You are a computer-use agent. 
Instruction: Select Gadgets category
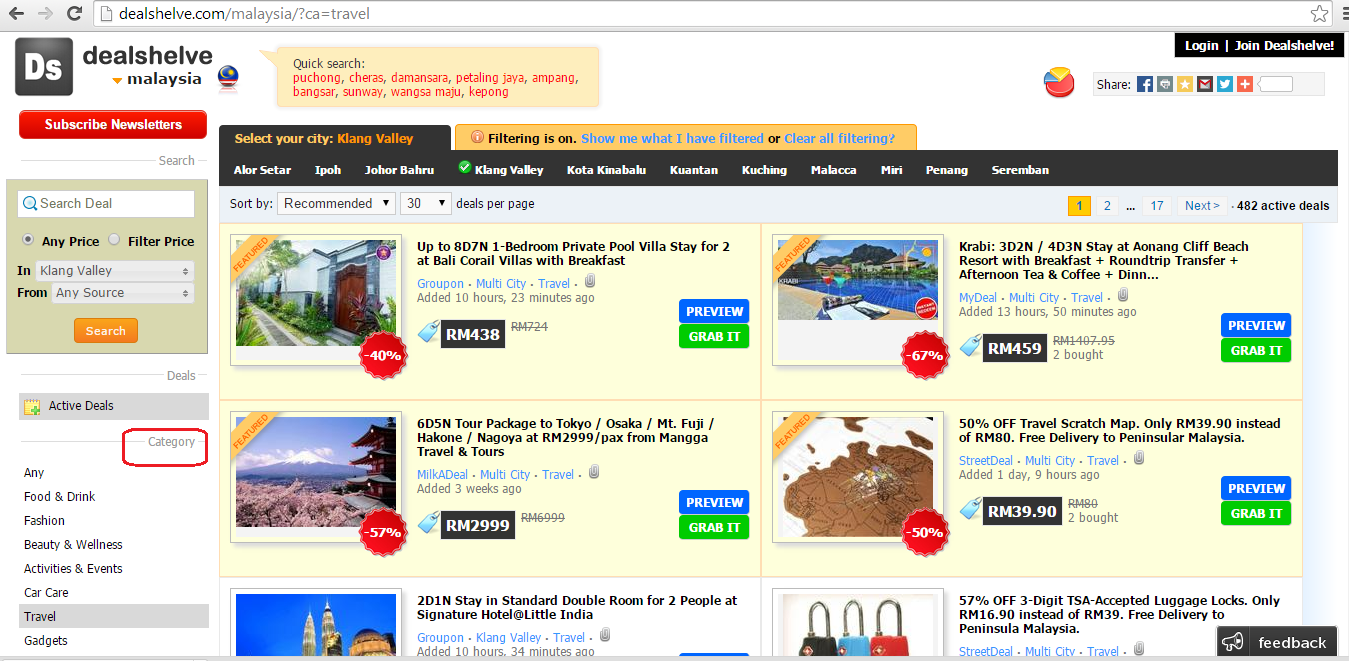tap(46, 640)
